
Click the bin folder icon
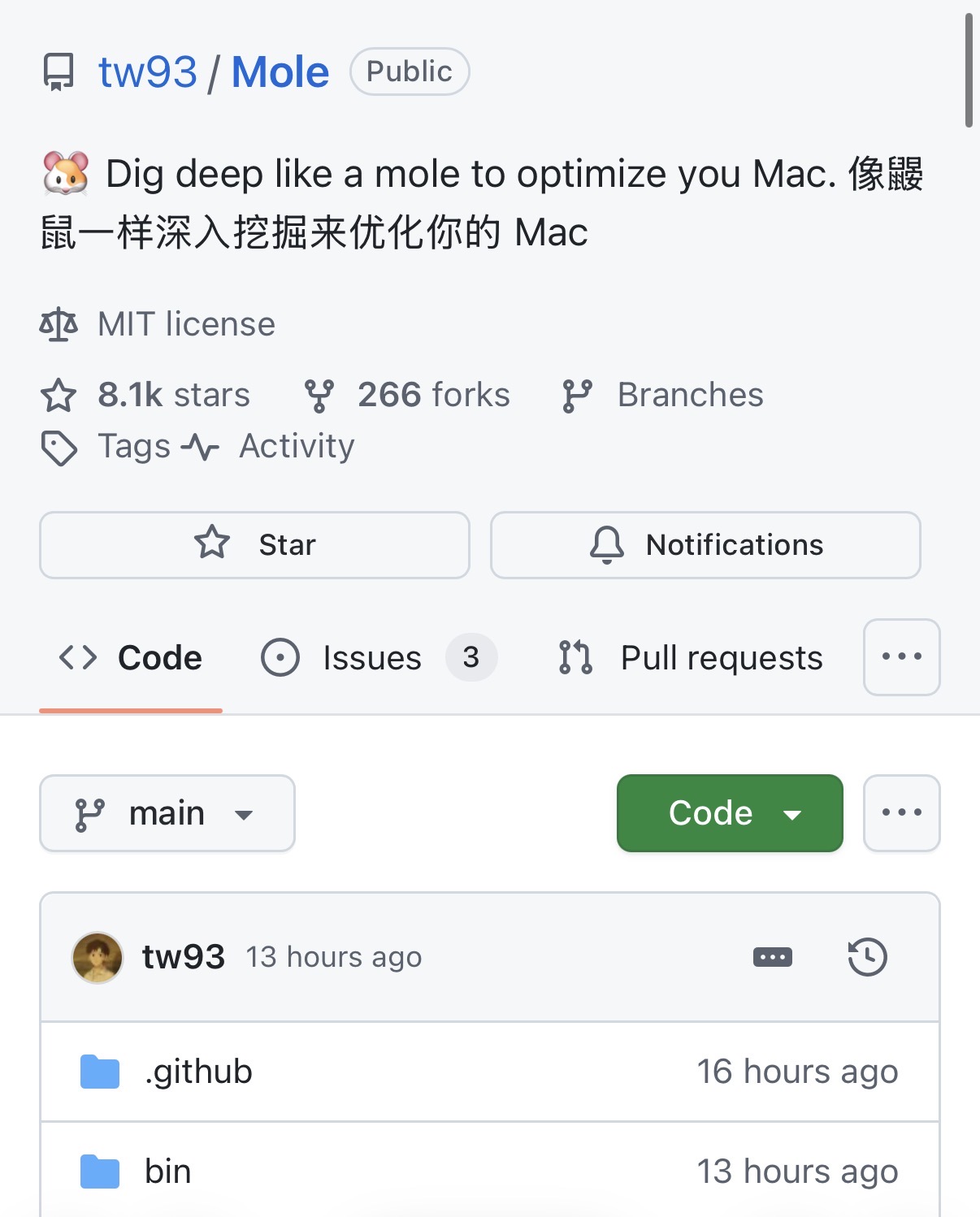100,1172
